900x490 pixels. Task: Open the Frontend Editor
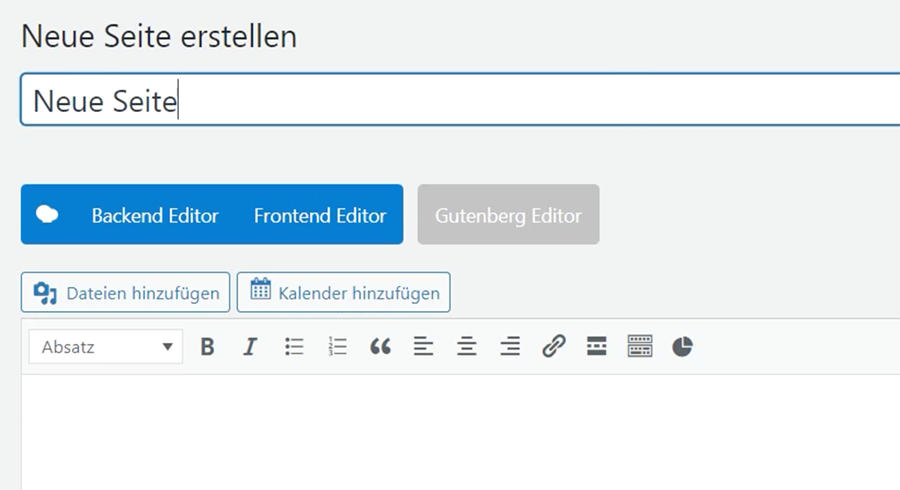pyautogui.click(x=320, y=215)
